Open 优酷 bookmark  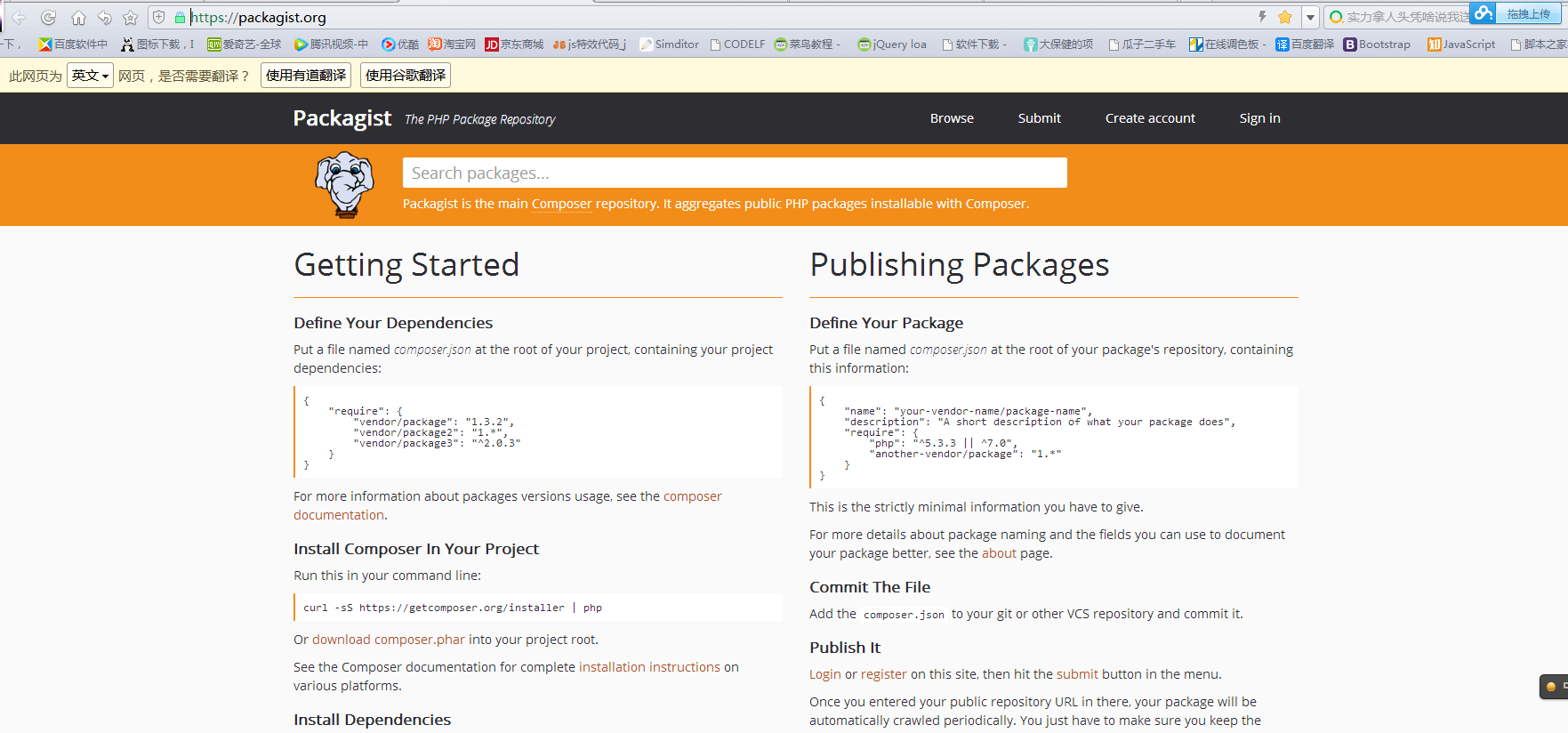[400, 44]
